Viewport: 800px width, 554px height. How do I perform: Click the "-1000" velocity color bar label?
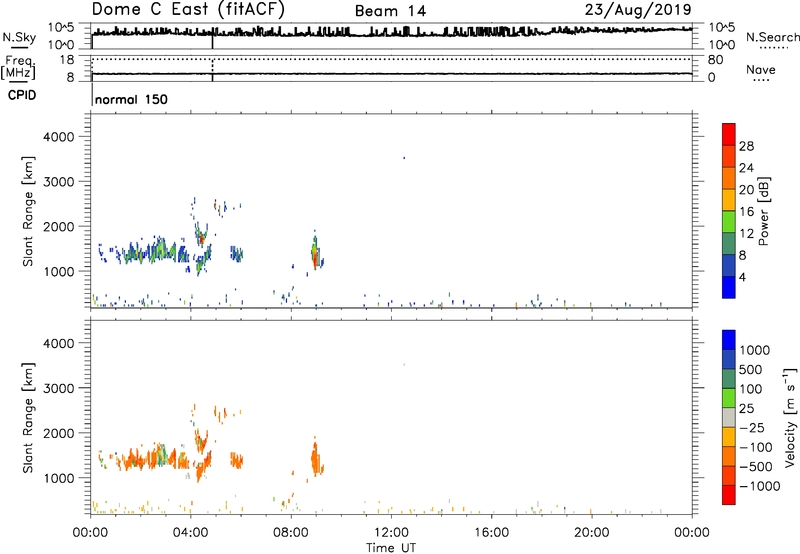(x=759, y=486)
